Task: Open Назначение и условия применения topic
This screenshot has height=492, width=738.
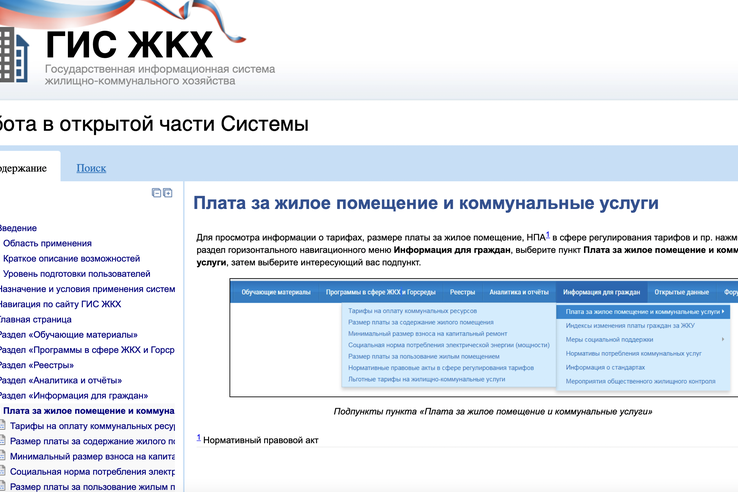Action: [x=87, y=289]
